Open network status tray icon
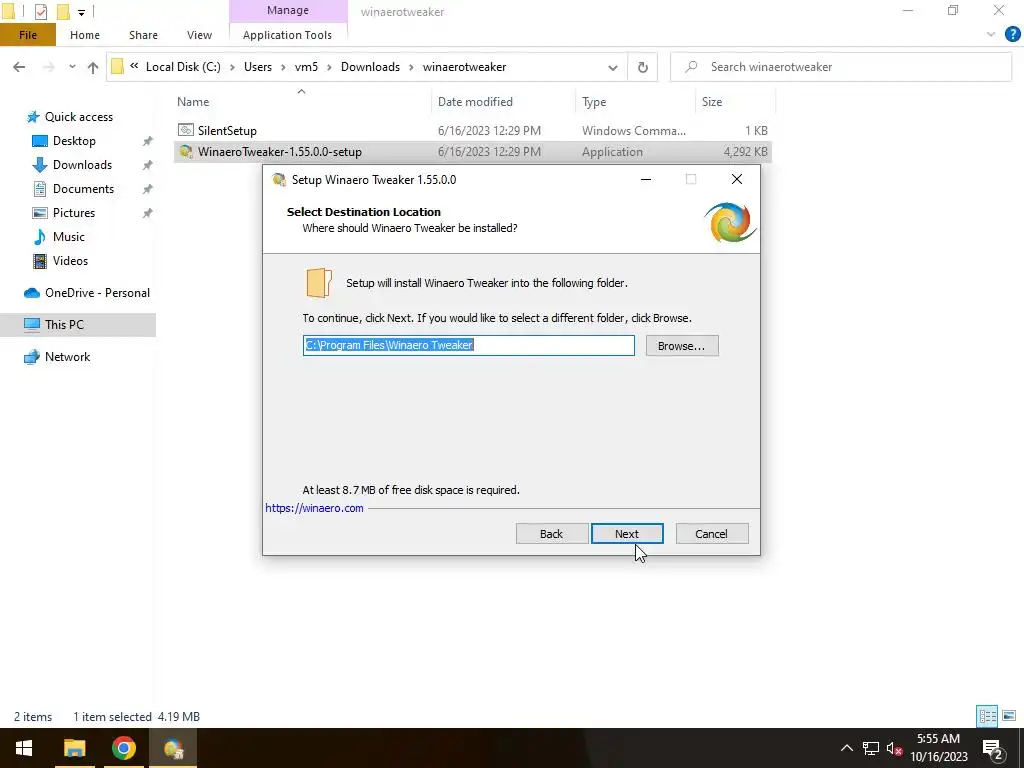 tap(871, 748)
